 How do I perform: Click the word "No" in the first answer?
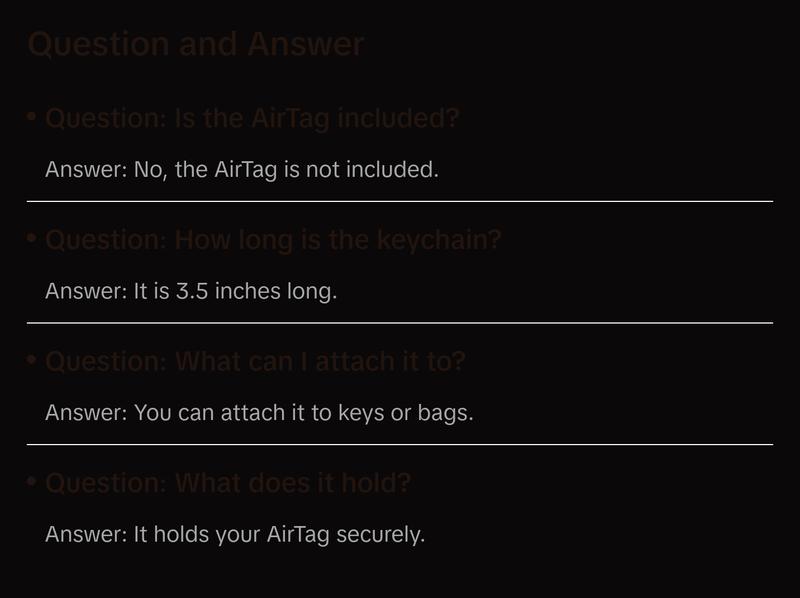point(147,169)
